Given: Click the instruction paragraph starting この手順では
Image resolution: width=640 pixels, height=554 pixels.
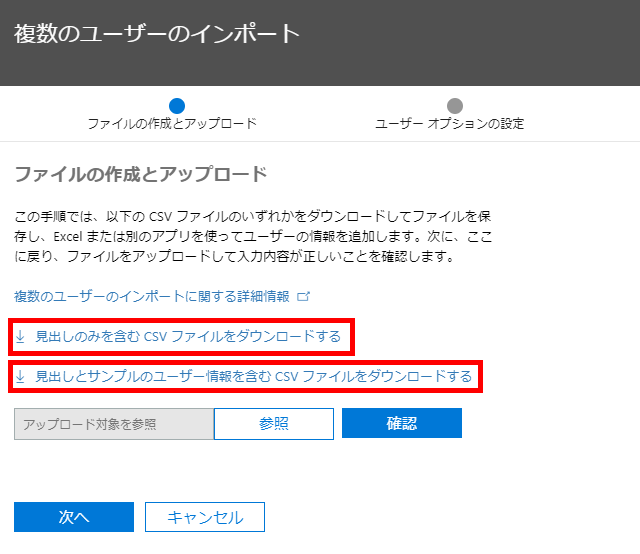Looking at the screenshot, I should click(x=250, y=236).
